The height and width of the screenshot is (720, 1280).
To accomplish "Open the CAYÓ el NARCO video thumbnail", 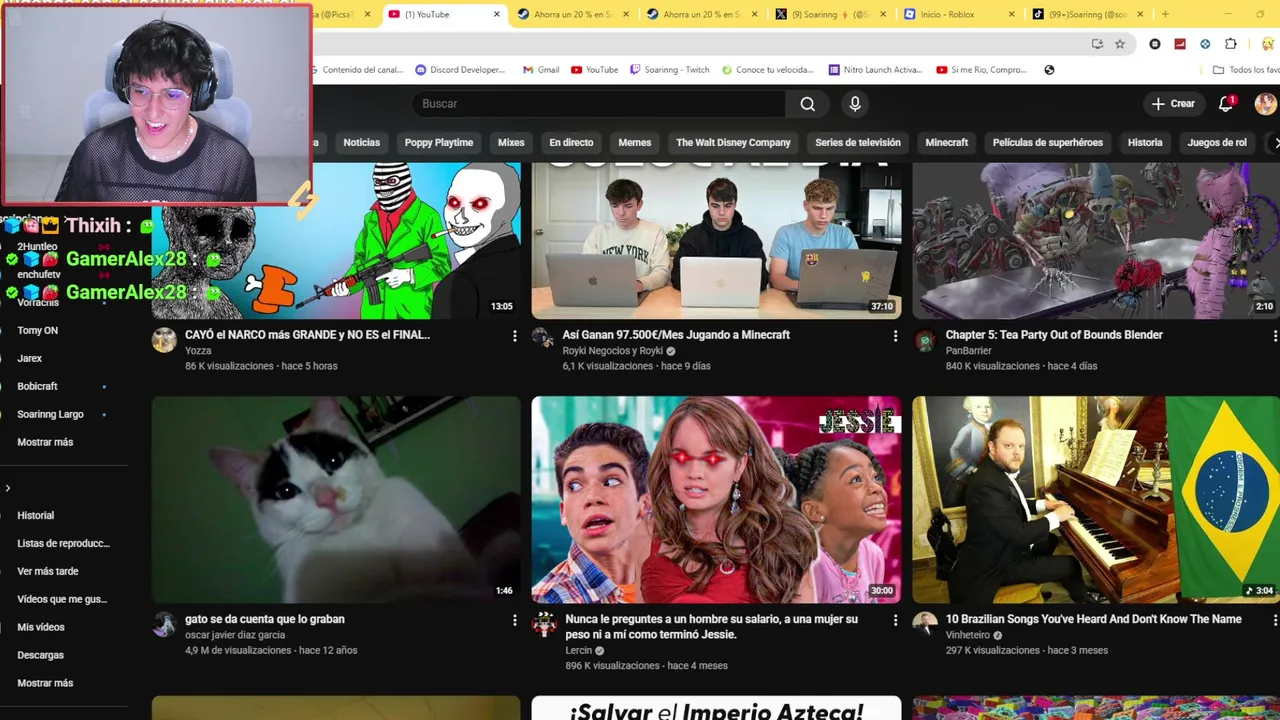I will [336, 241].
